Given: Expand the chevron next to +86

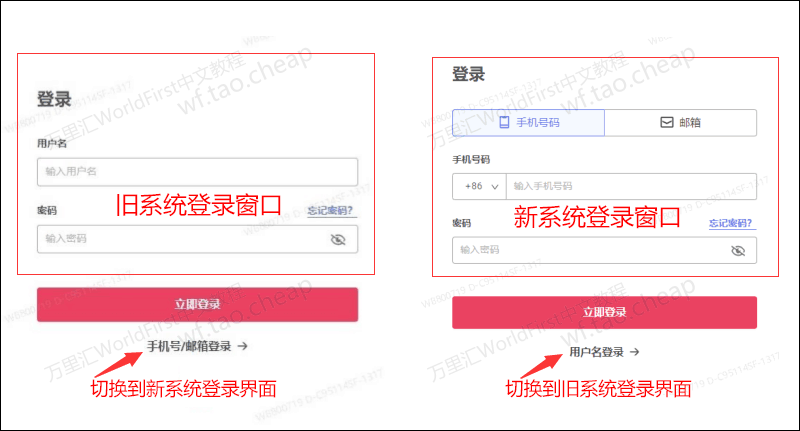Looking at the screenshot, I should click(x=494, y=187).
